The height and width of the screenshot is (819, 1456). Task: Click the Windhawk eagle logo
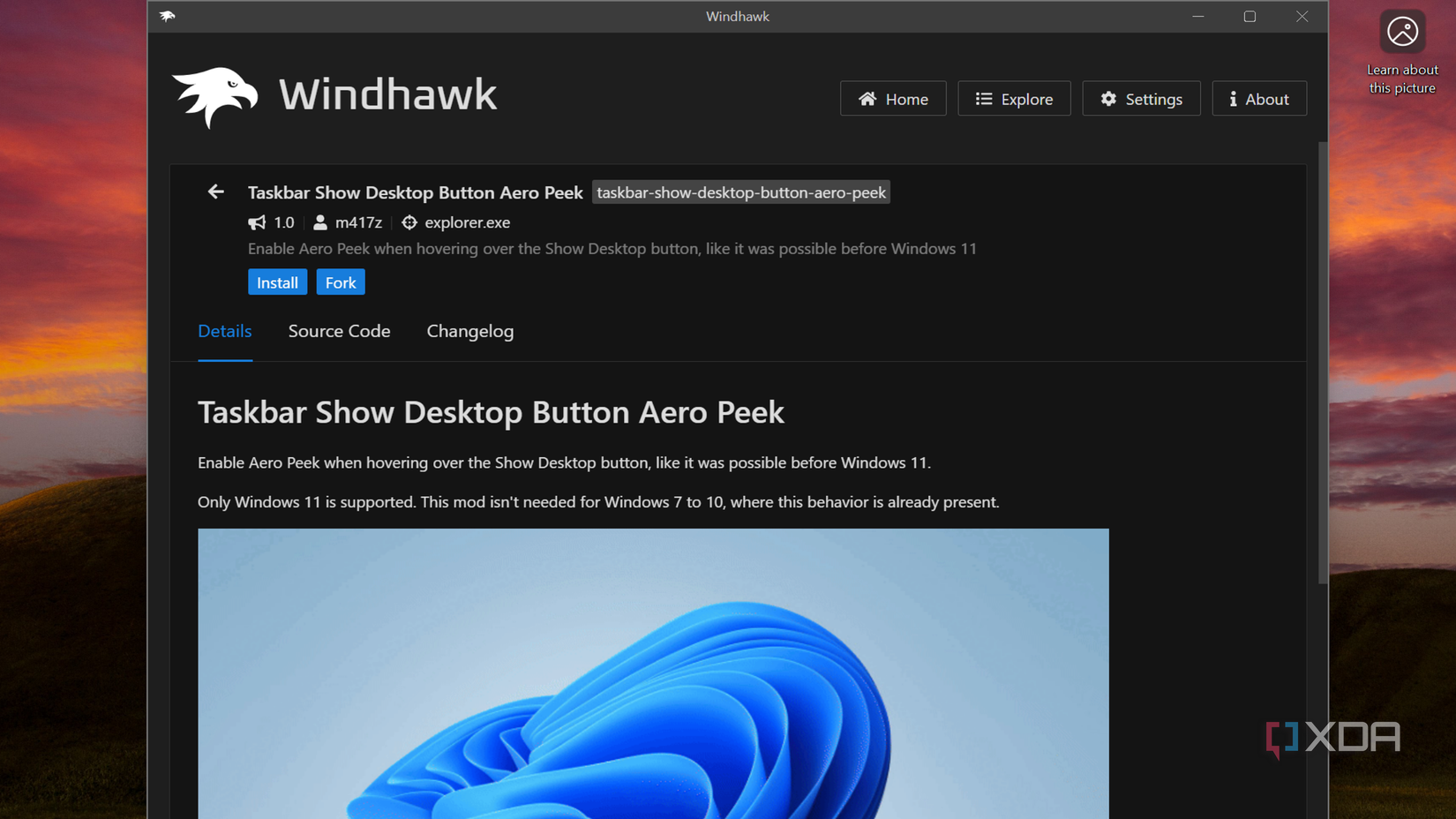click(x=214, y=94)
